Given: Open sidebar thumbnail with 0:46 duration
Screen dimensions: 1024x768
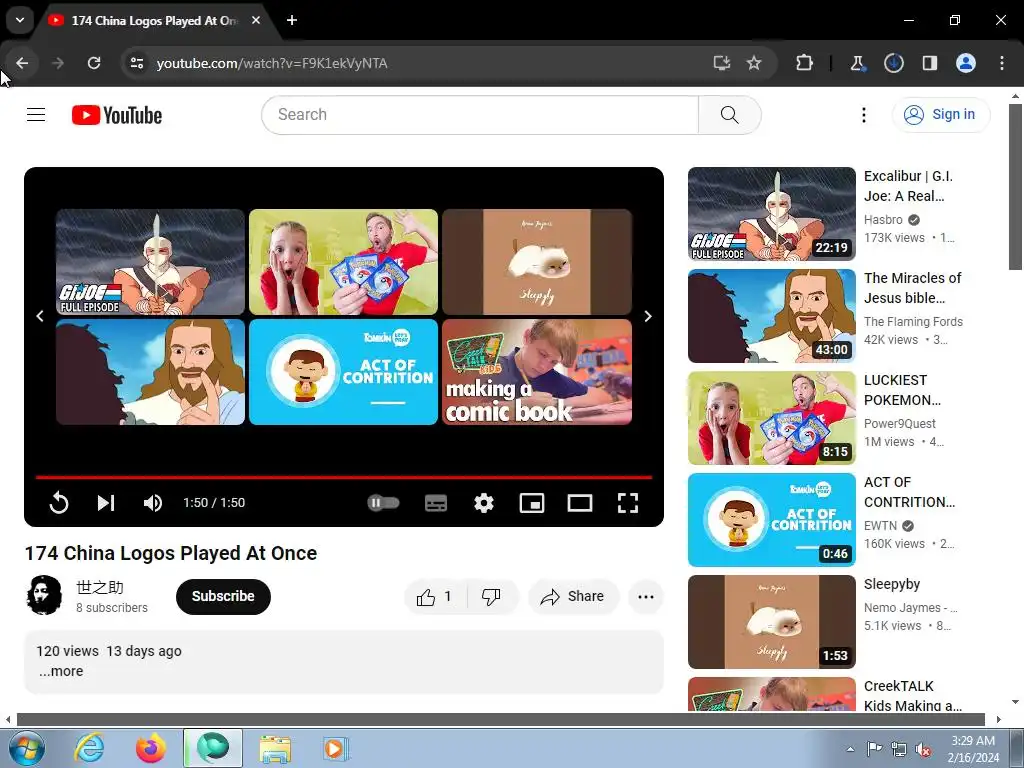Looking at the screenshot, I should 772,520.
